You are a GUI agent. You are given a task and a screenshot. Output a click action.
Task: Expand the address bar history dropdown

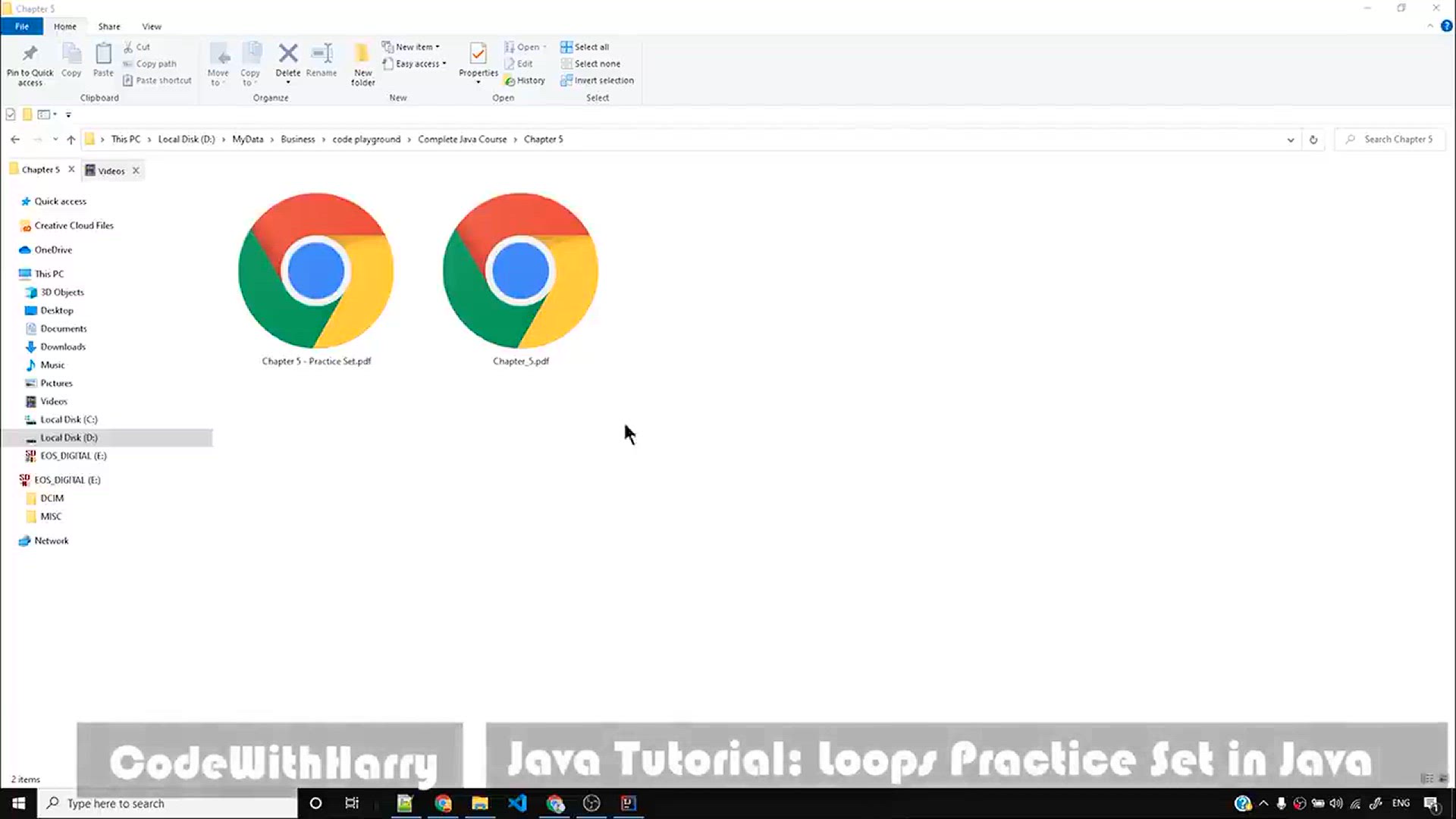(1291, 140)
